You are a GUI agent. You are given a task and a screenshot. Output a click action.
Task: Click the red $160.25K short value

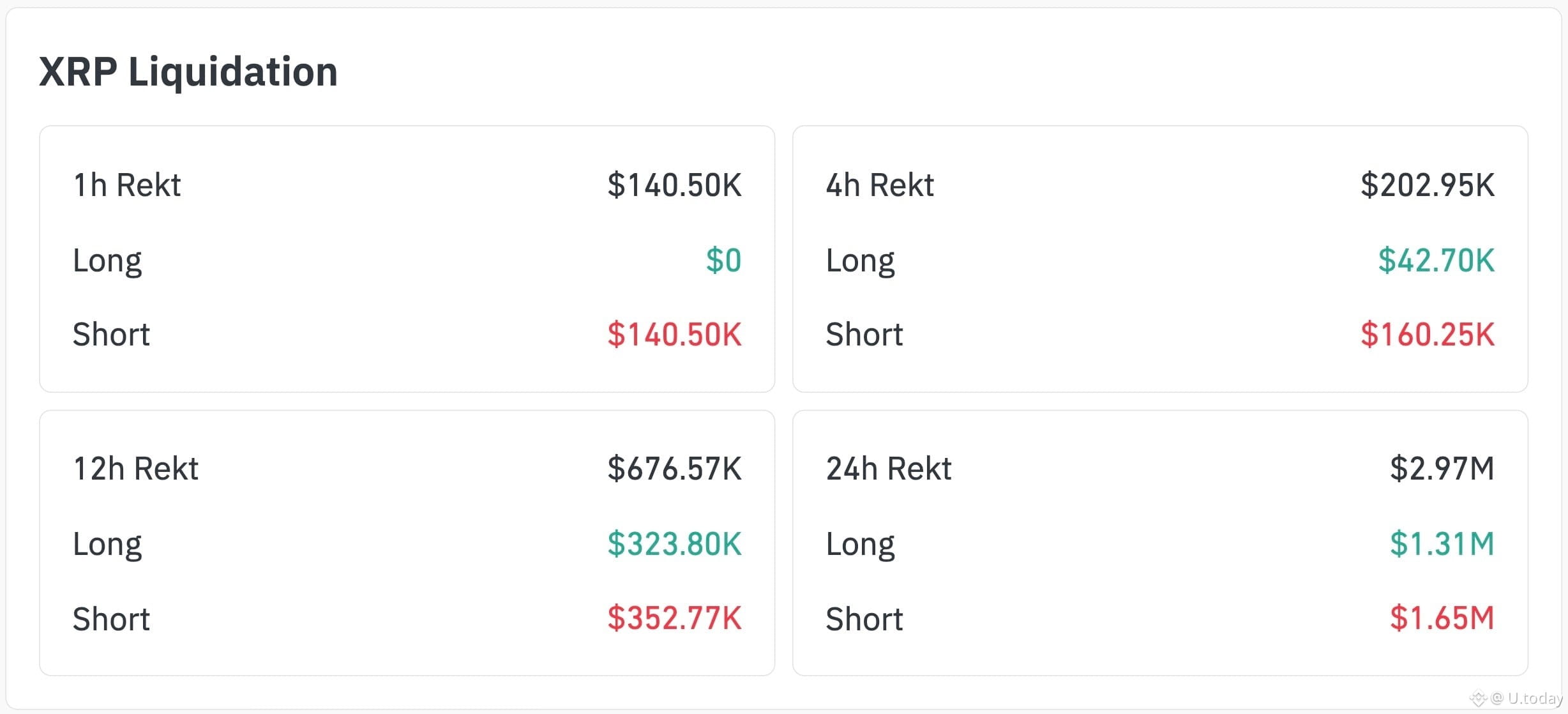point(1427,335)
